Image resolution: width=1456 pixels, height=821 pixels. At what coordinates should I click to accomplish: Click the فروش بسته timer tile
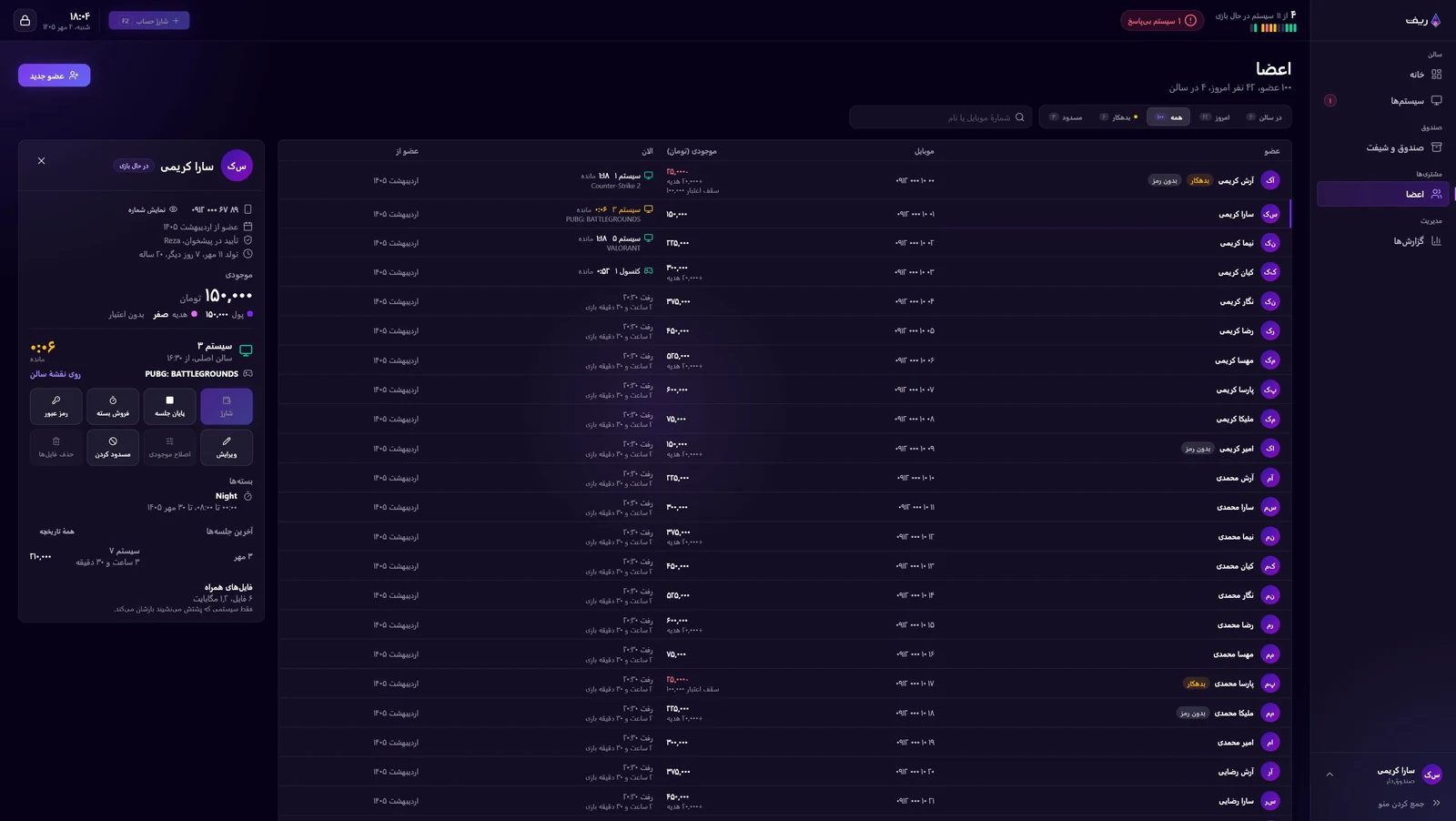[113, 406]
